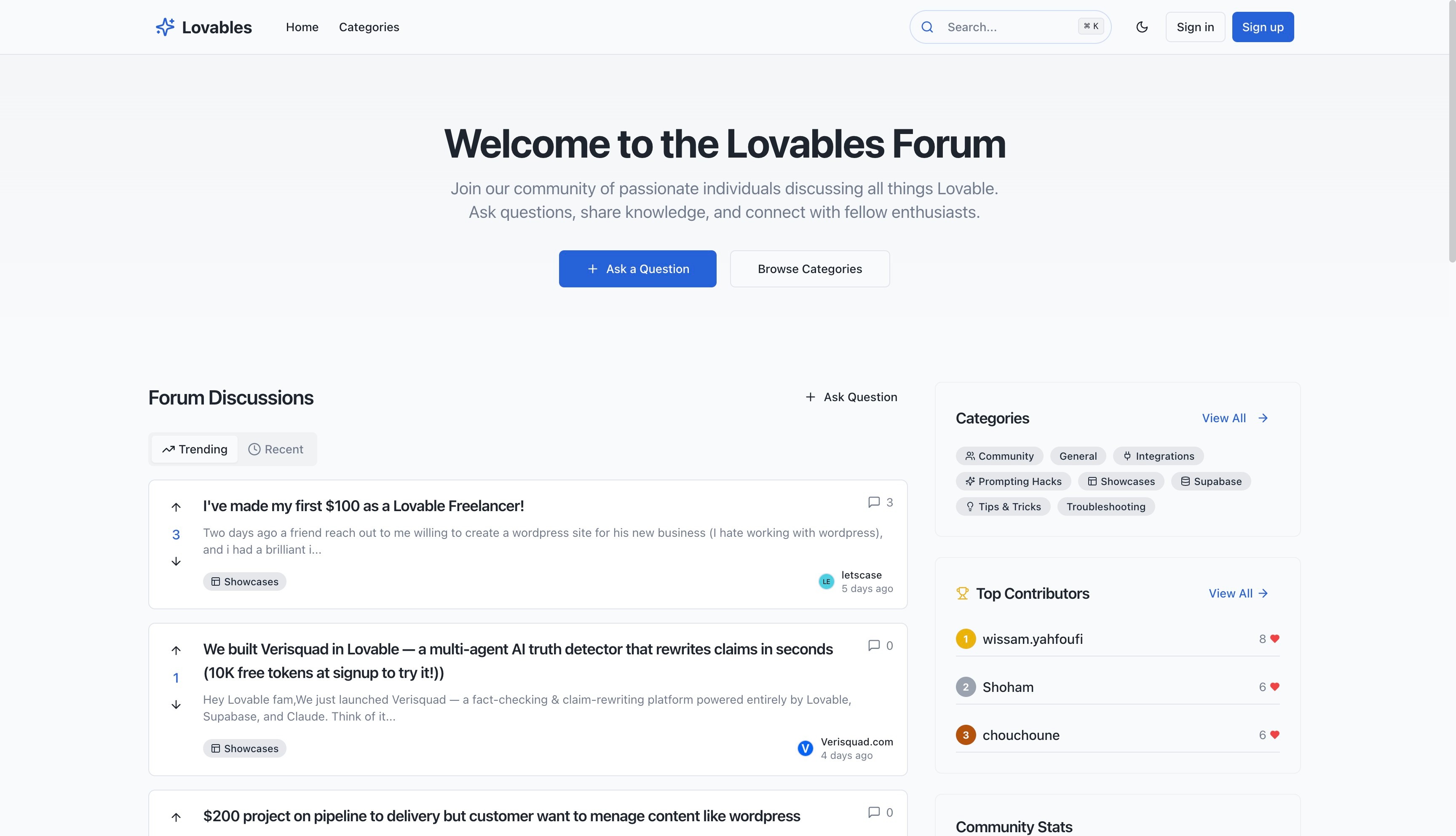Click comment icon on the Verisquad post
Image resolution: width=1456 pixels, height=836 pixels.
point(873,646)
